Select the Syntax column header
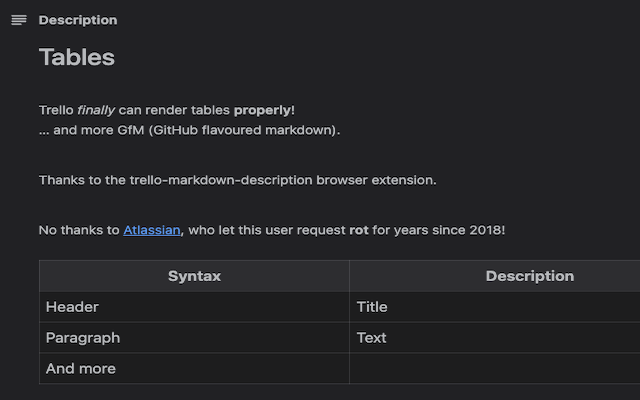 (x=194, y=276)
